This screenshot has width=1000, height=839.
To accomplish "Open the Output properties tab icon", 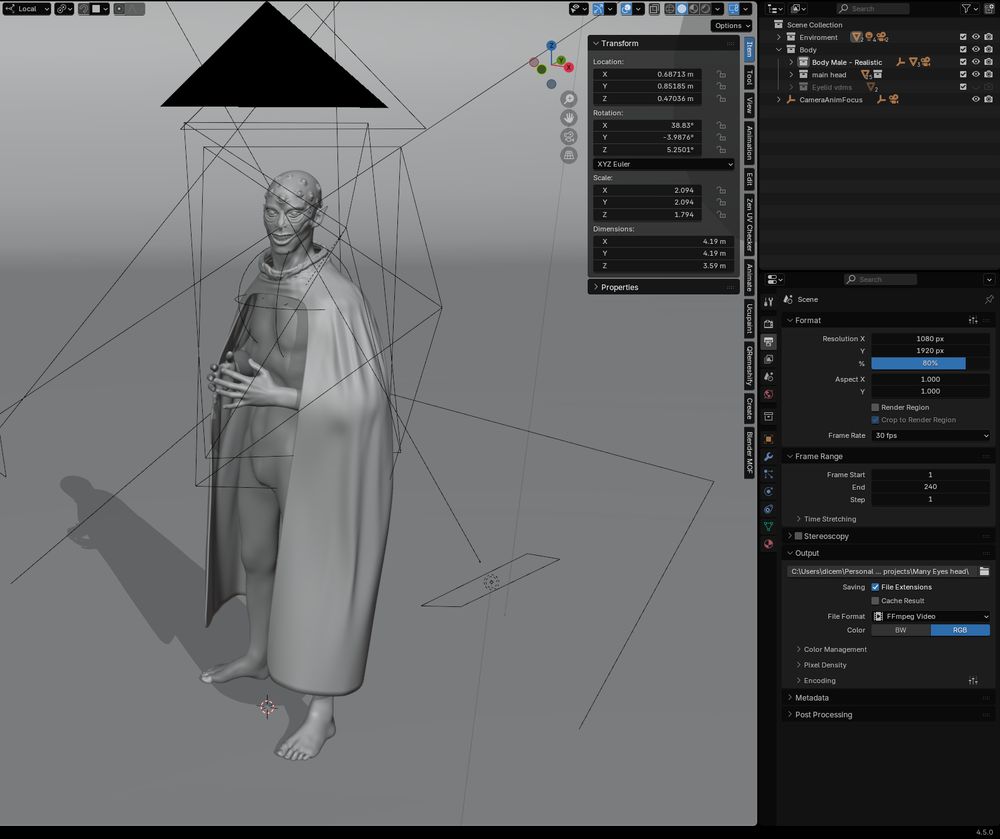I will pyautogui.click(x=768, y=342).
